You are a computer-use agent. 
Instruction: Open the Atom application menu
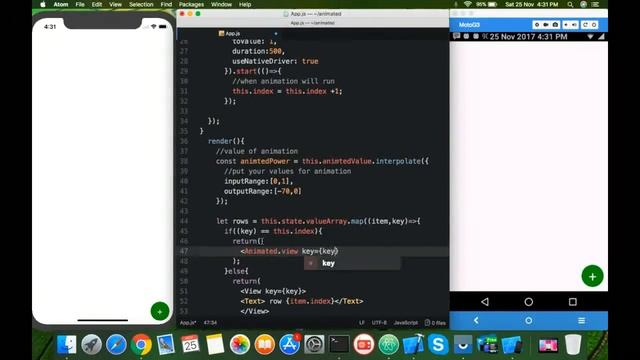click(x=61, y=4)
